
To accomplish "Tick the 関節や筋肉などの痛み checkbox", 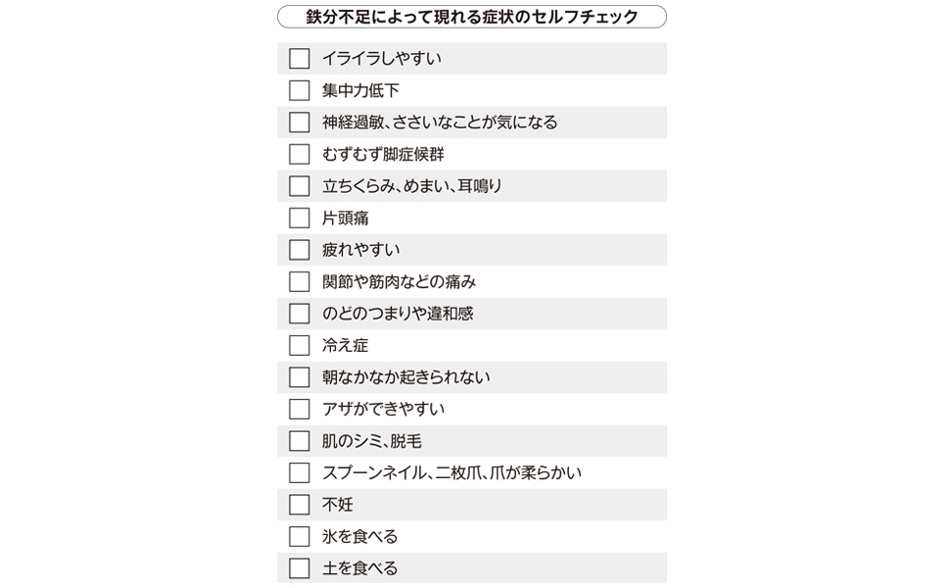I will click(x=299, y=282).
